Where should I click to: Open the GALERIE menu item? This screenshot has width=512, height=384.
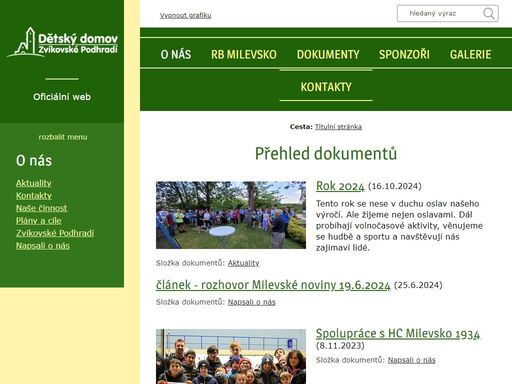(470, 54)
